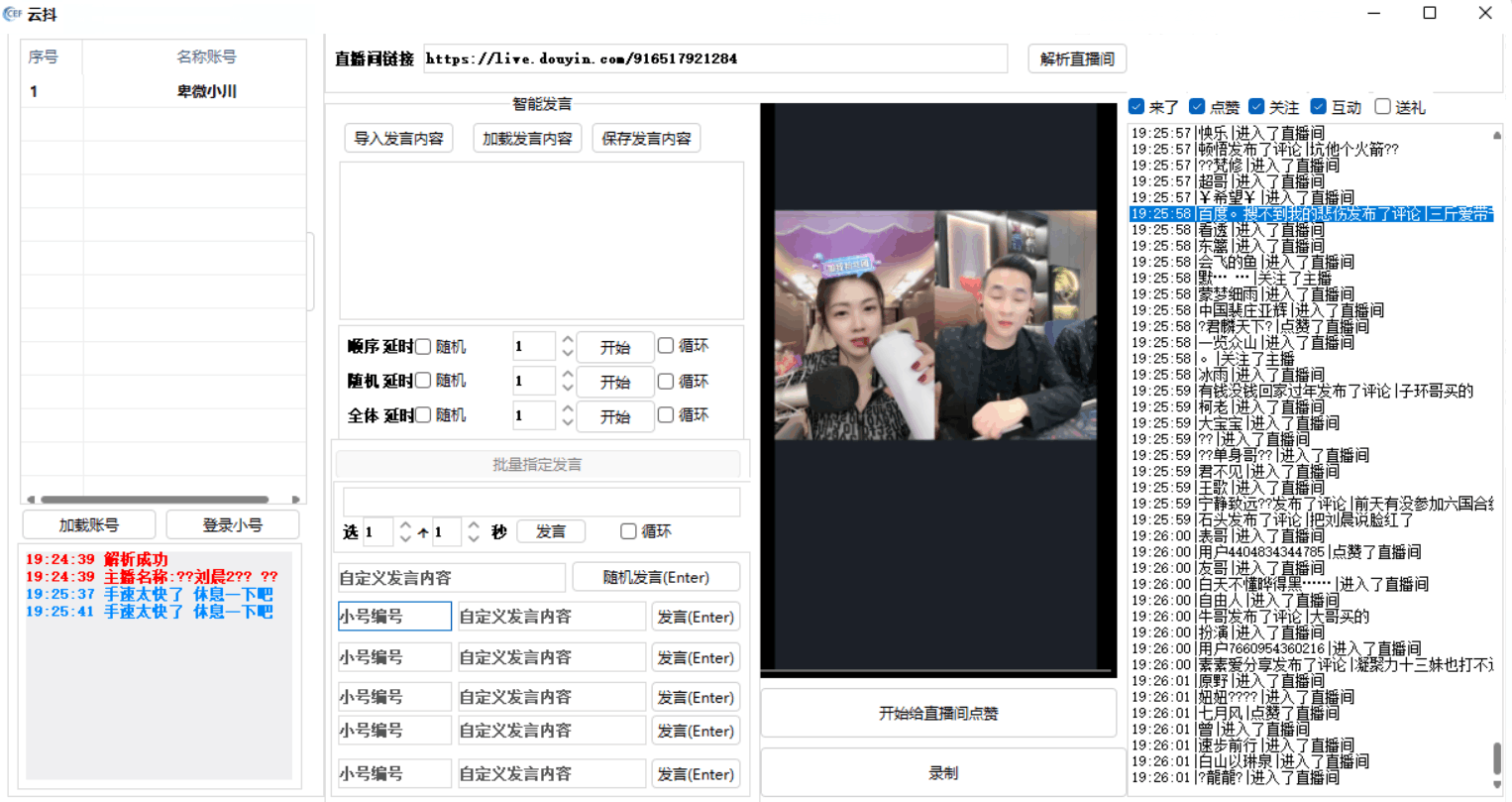Click up arrow stepper beside 随机延时 value
Viewport: 1512px width, 802px height.
coord(567,375)
